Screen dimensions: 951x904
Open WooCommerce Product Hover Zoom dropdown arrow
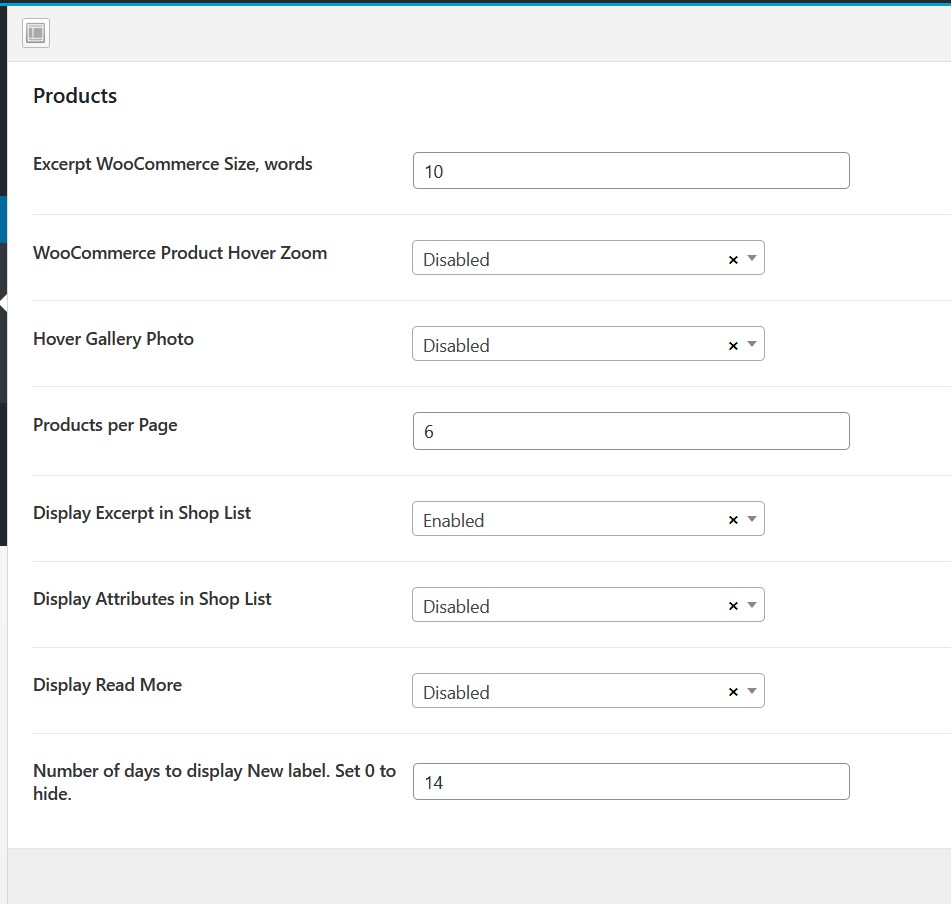coord(752,258)
